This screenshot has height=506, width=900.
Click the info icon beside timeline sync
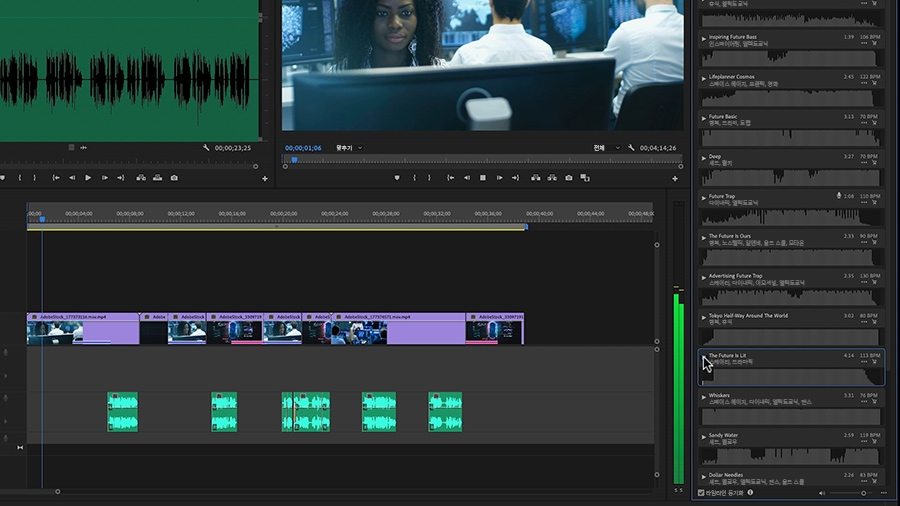(x=750, y=492)
